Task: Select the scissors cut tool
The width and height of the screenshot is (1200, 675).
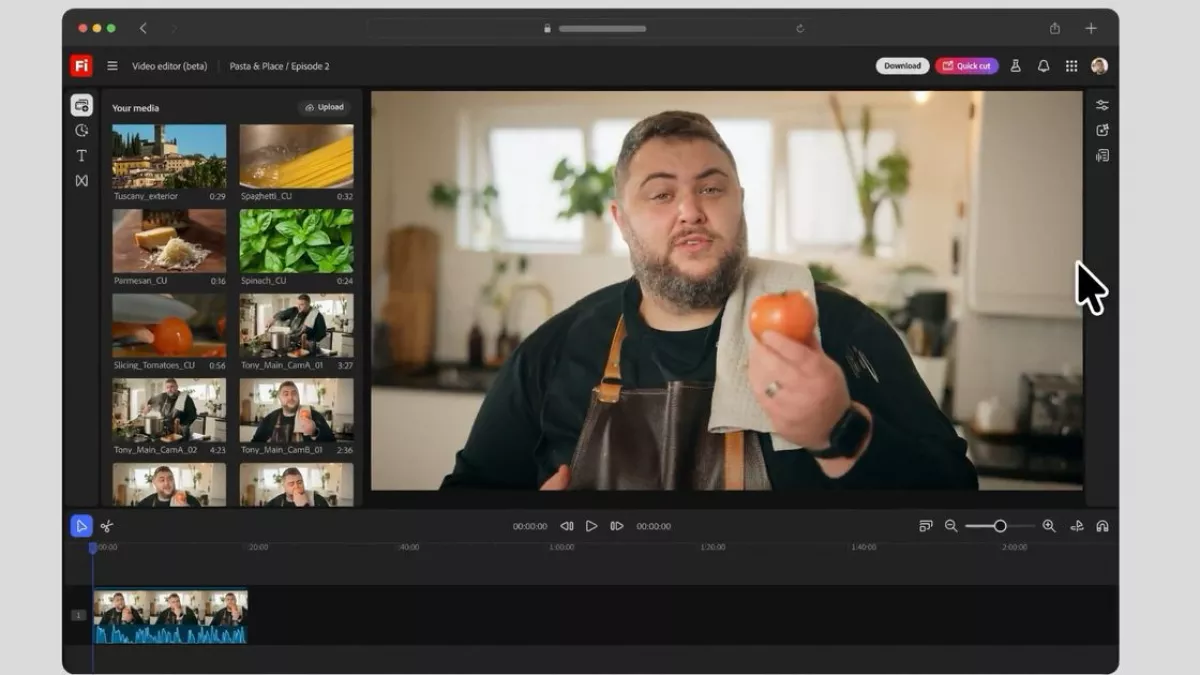Action: [x=107, y=526]
